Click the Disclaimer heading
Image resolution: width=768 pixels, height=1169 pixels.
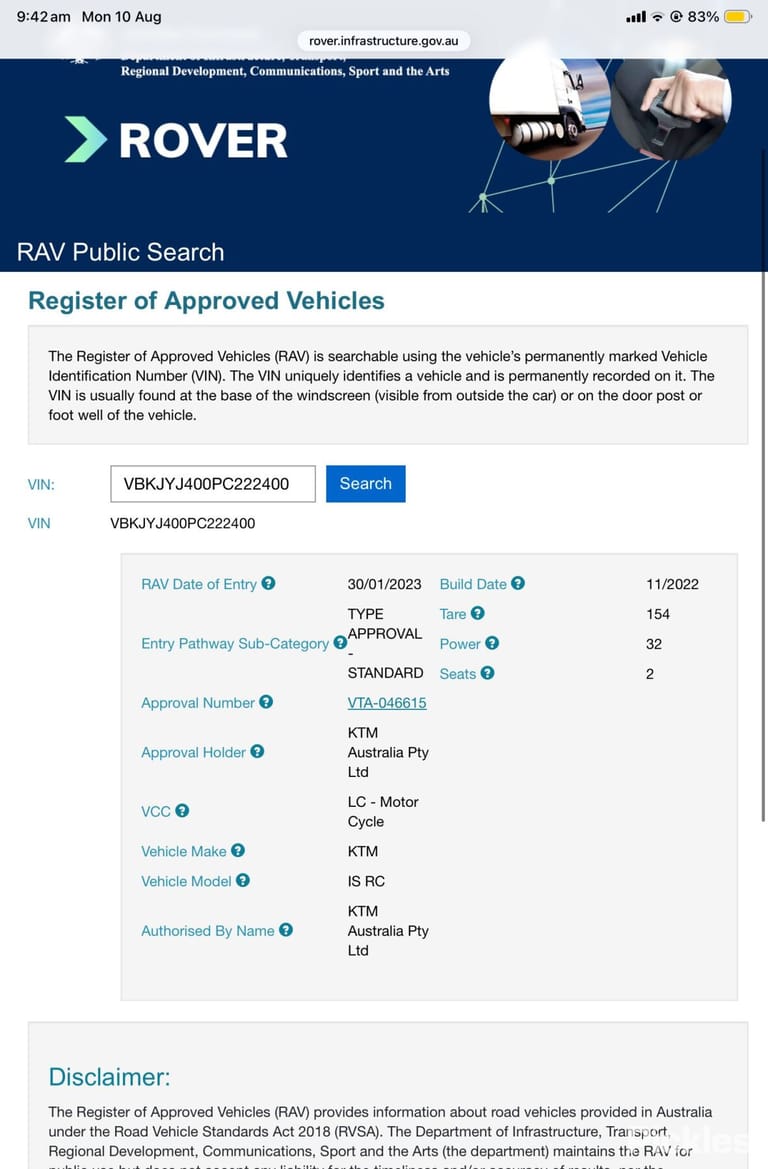[x=110, y=1077]
